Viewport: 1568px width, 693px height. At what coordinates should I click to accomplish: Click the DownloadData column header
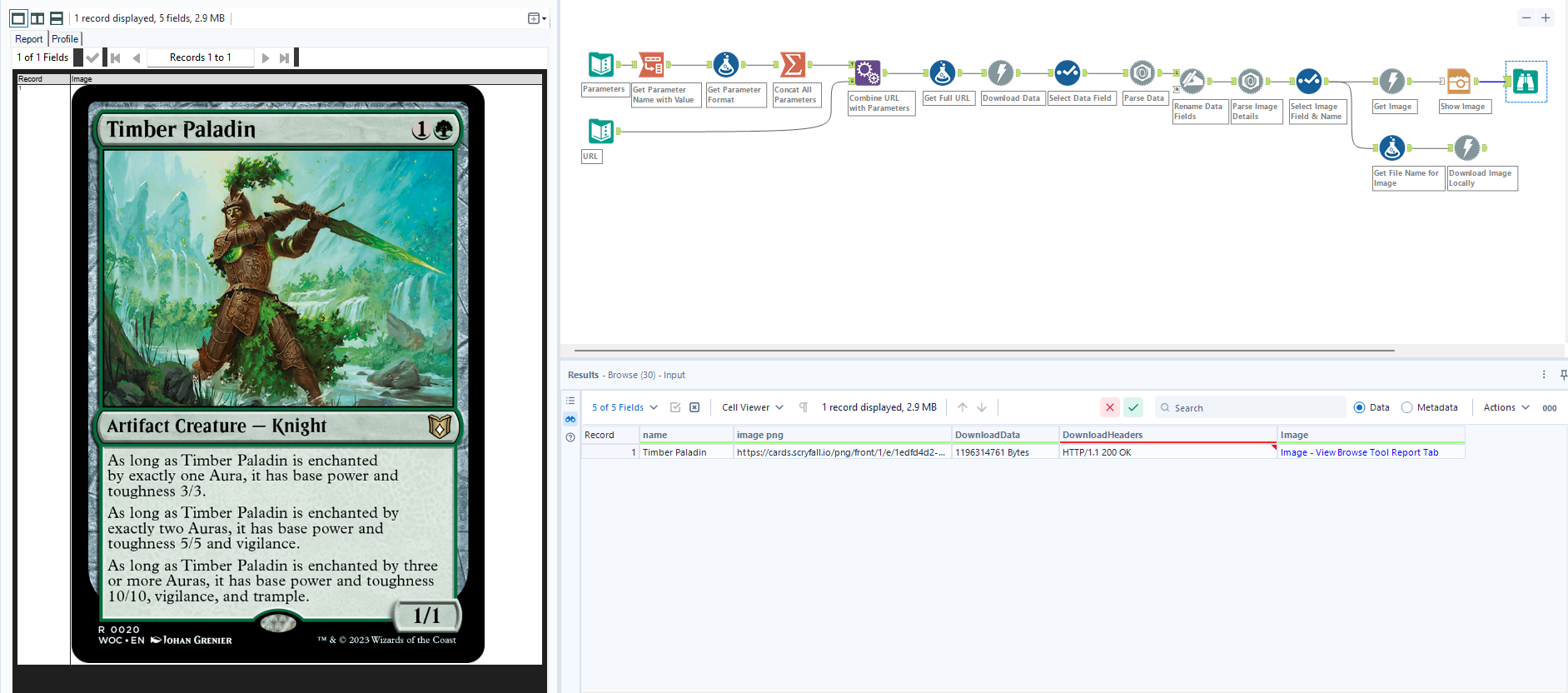pyautogui.click(x=1005, y=435)
